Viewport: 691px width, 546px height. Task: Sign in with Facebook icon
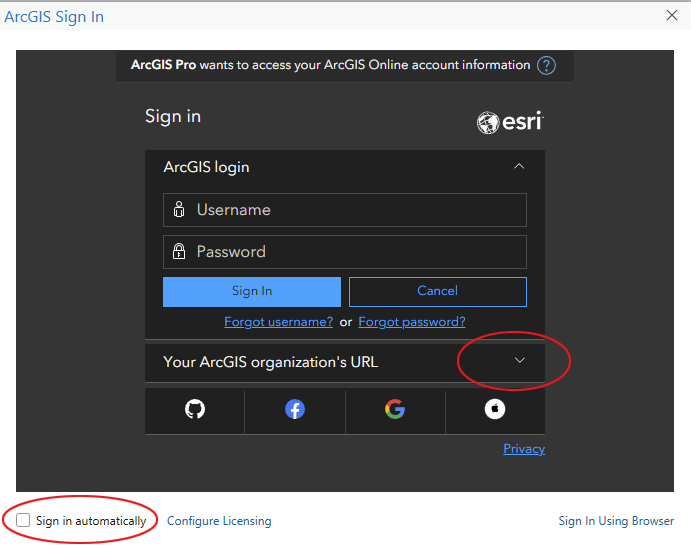295,409
